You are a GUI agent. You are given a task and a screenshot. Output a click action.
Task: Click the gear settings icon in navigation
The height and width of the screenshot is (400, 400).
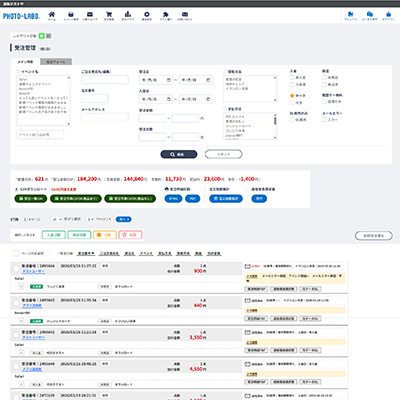point(147,15)
